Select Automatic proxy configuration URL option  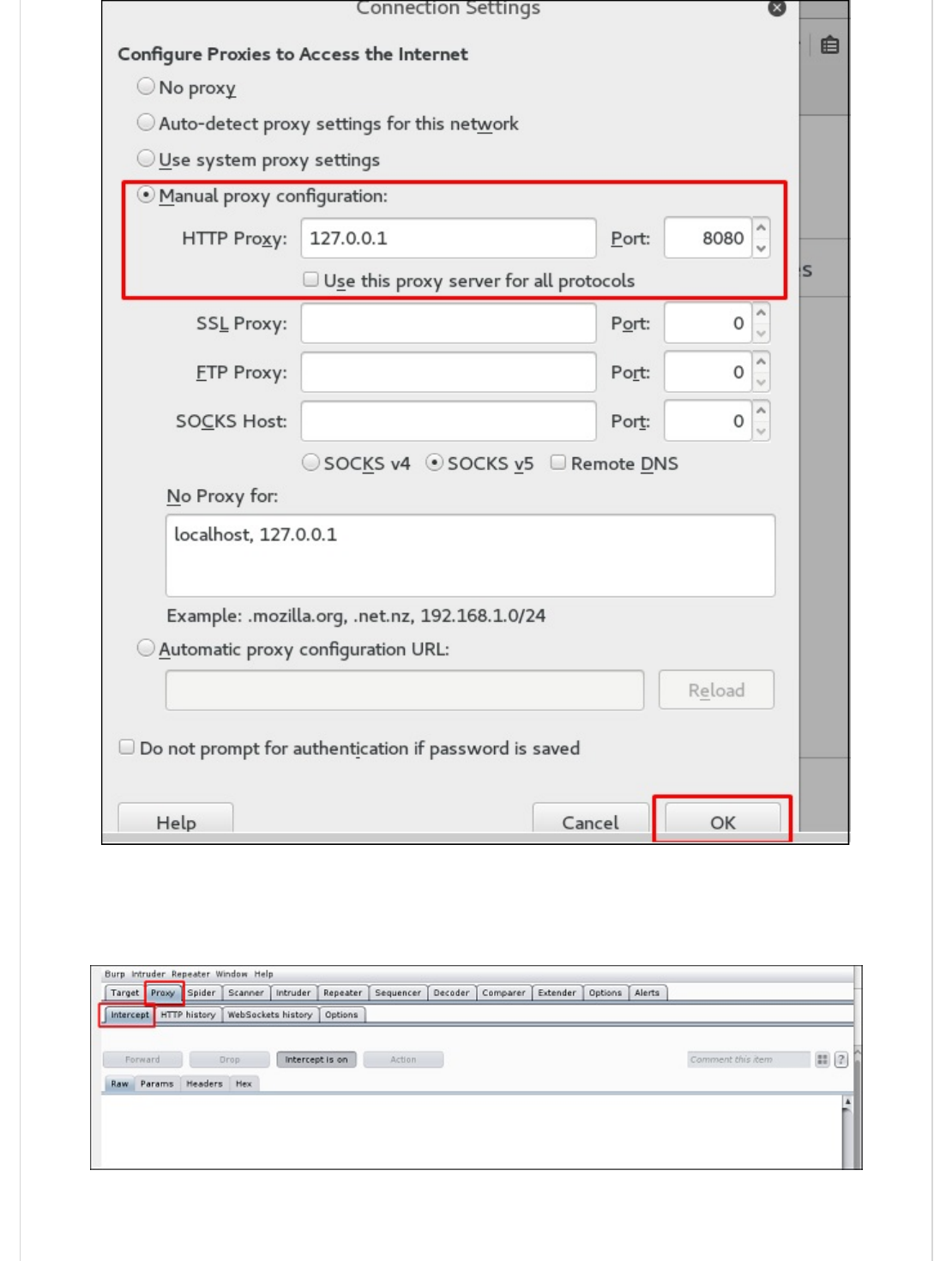coord(146,648)
